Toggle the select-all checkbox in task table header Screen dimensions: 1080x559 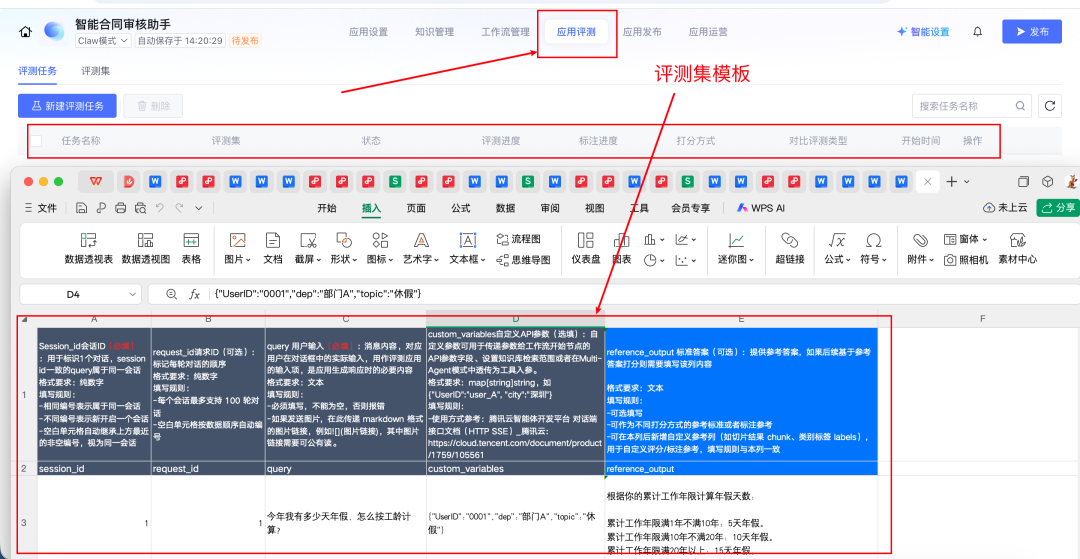36,141
